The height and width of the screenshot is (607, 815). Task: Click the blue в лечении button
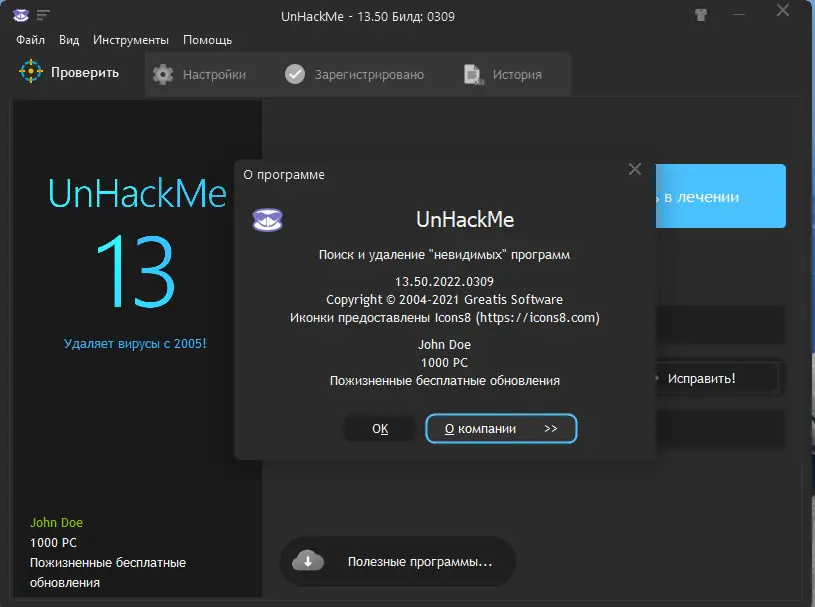click(x=720, y=196)
